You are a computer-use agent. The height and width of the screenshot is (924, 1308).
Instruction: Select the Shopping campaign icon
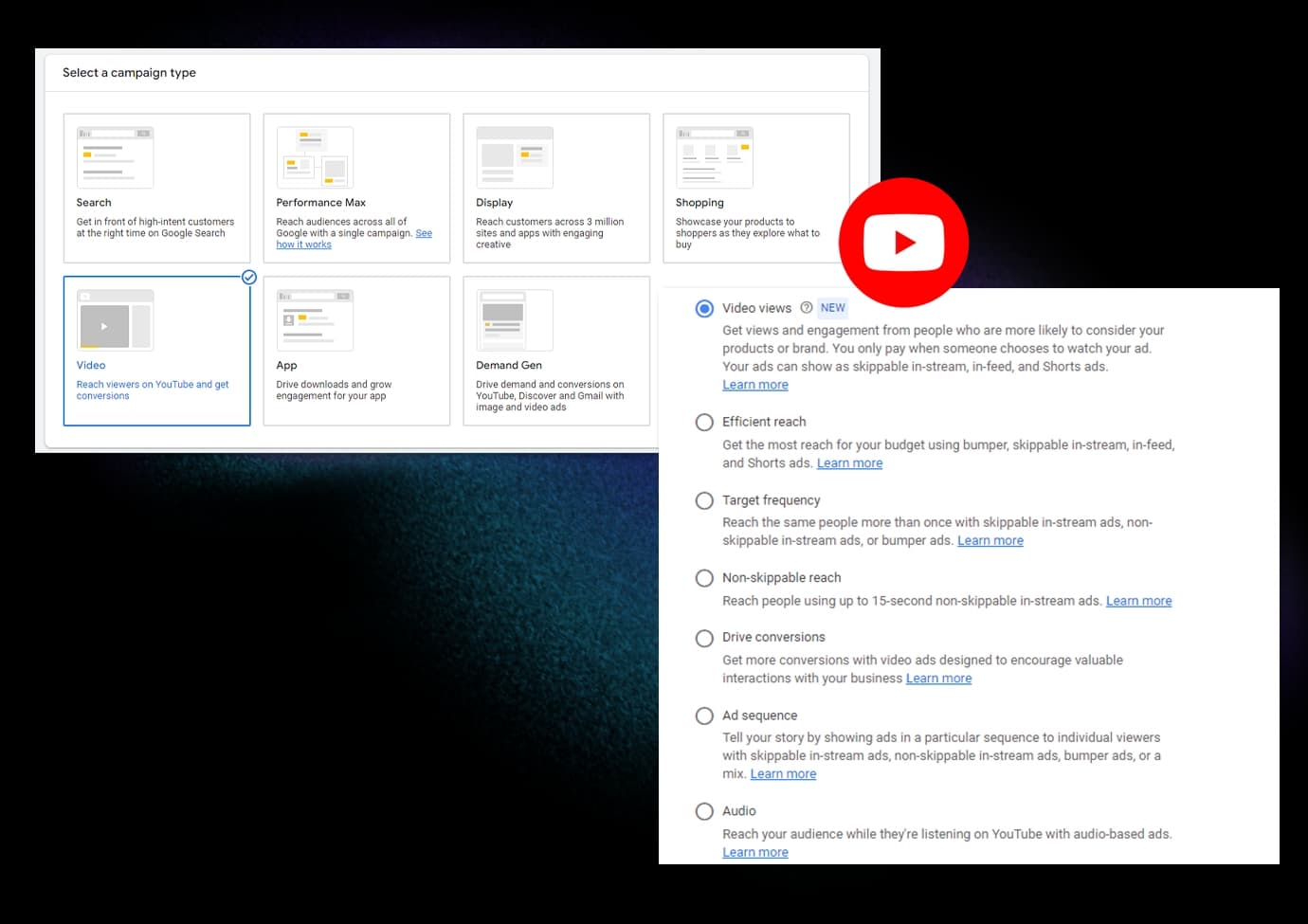[714, 157]
